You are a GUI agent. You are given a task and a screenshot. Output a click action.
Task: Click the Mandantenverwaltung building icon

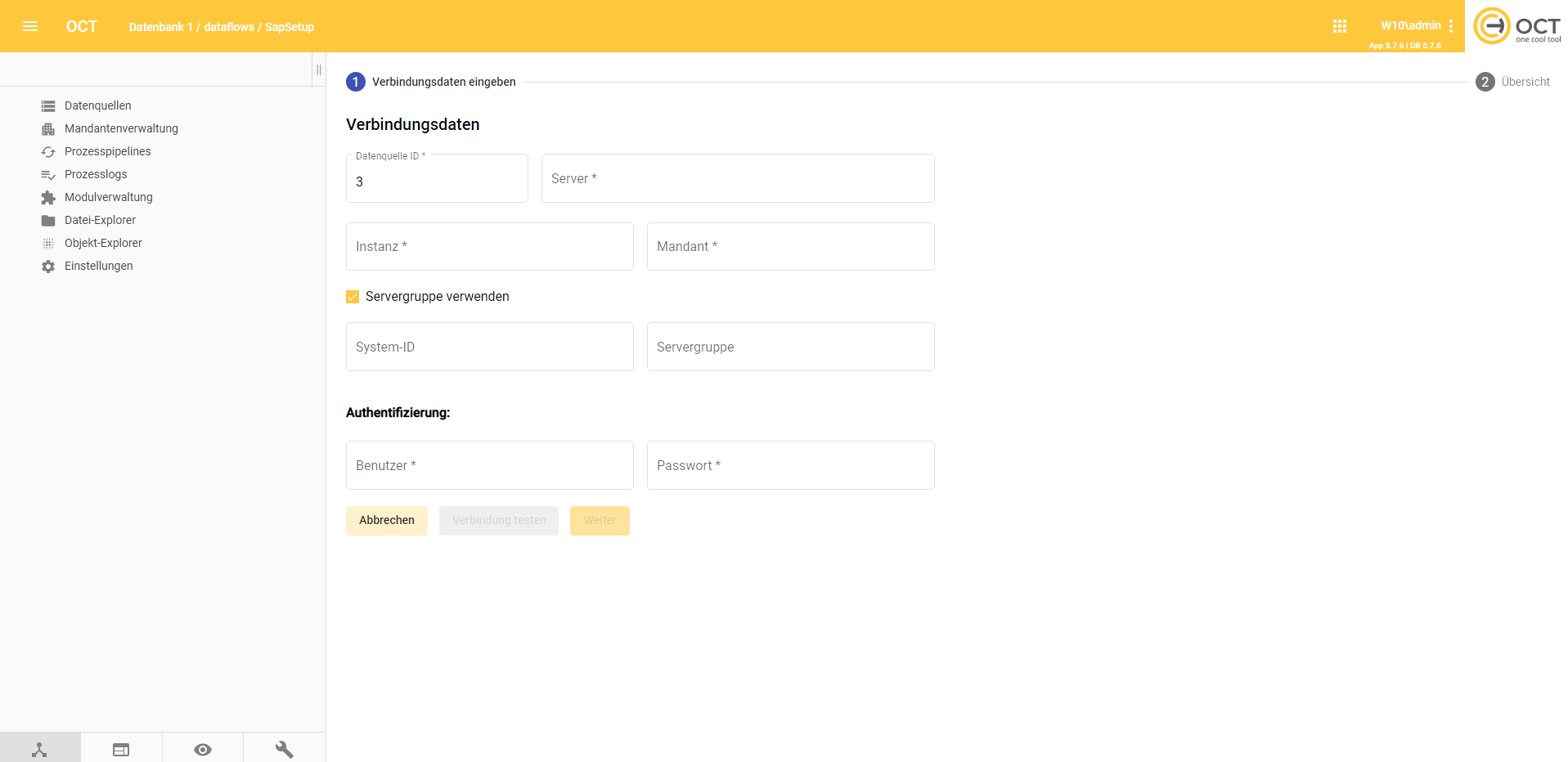(49, 128)
